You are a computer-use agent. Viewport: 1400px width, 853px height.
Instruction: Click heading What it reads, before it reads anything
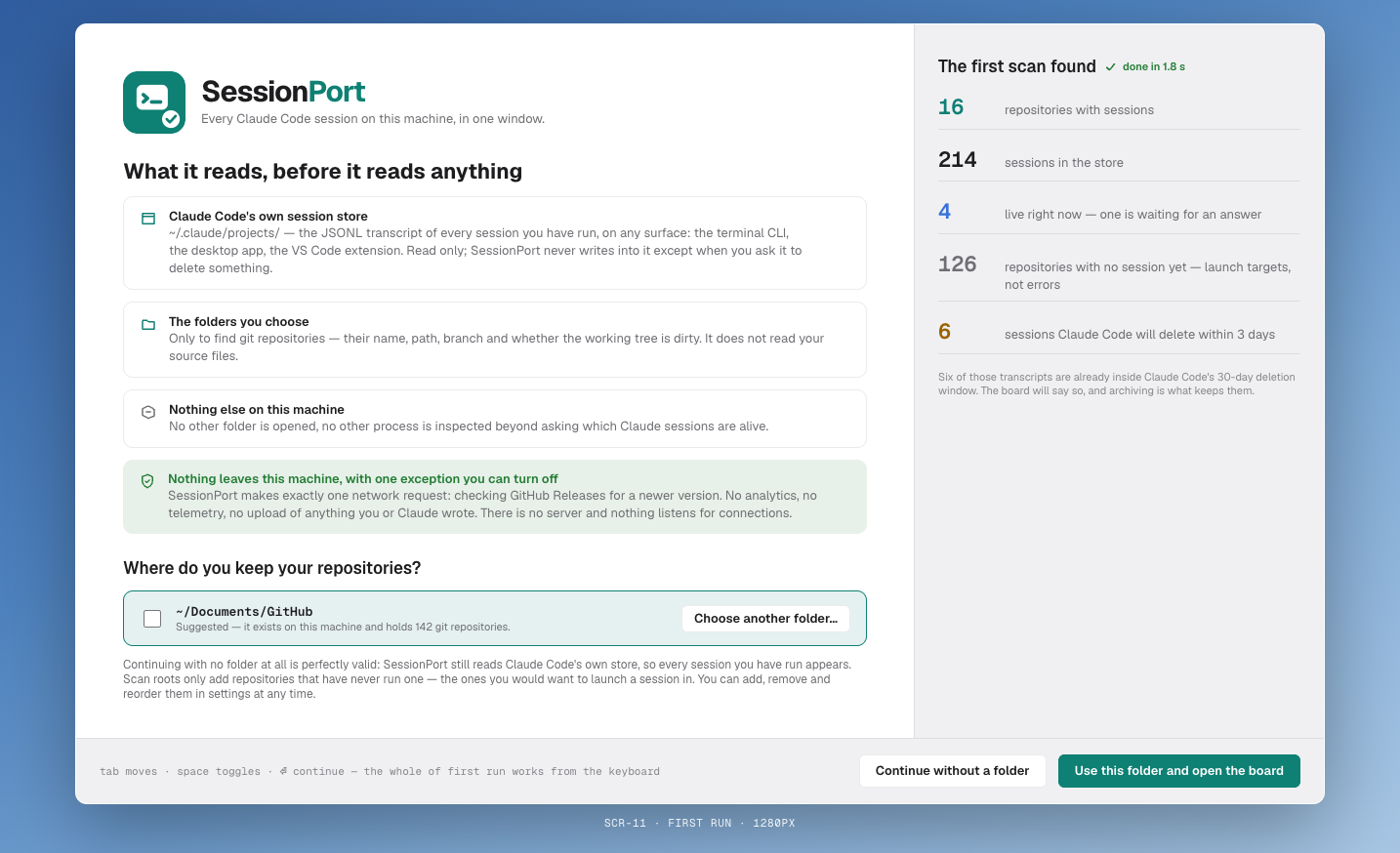coord(323,172)
